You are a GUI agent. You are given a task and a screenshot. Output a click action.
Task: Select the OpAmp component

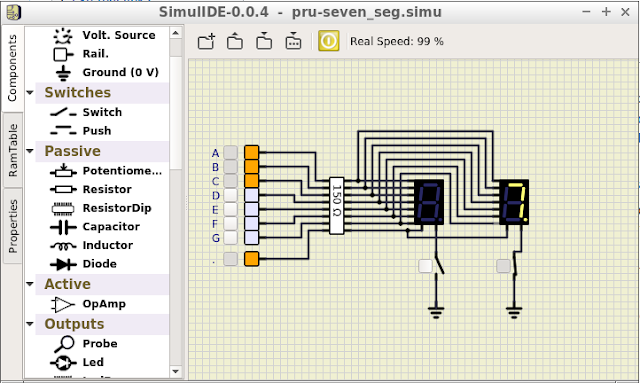pyautogui.click(x=88, y=304)
